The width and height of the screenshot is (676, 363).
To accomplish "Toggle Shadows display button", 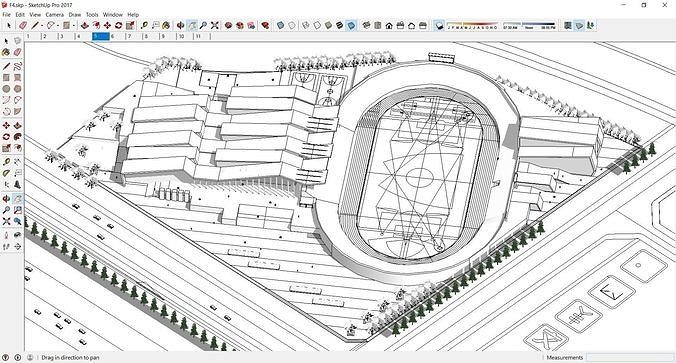I will click(439, 26).
